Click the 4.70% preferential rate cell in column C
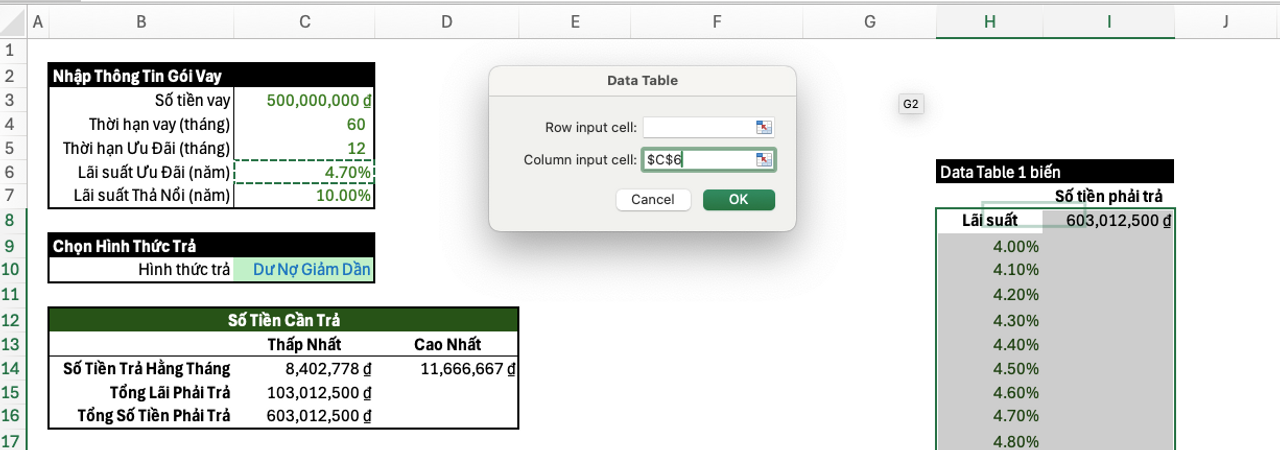Image resolution: width=1280 pixels, height=450 pixels. (x=304, y=172)
